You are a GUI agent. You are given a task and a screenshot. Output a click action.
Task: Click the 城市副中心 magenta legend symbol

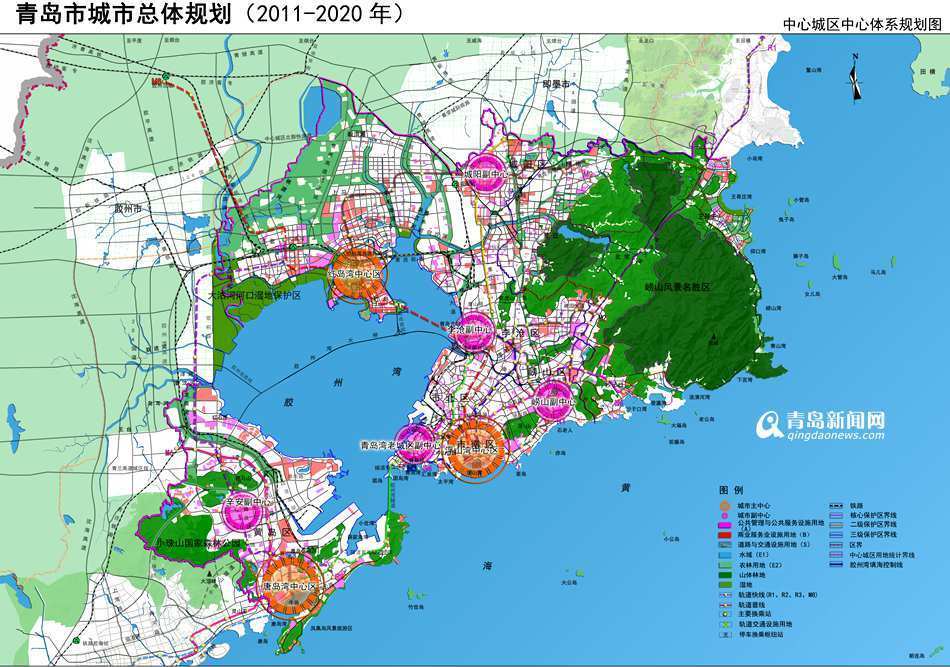pyautogui.click(x=725, y=516)
